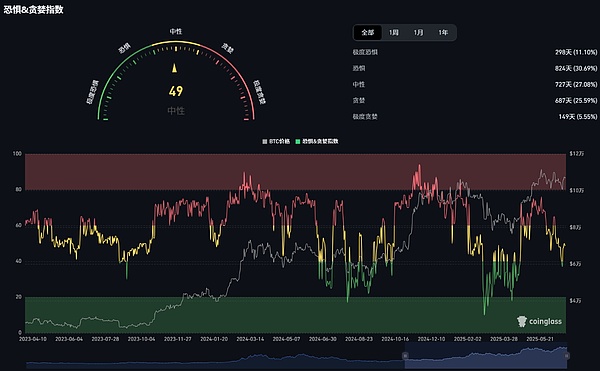Screen dimensions: 600x371
Task: Select the 恐惧 824天 statistics row
Action: pyautogui.click(x=474, y=68)
